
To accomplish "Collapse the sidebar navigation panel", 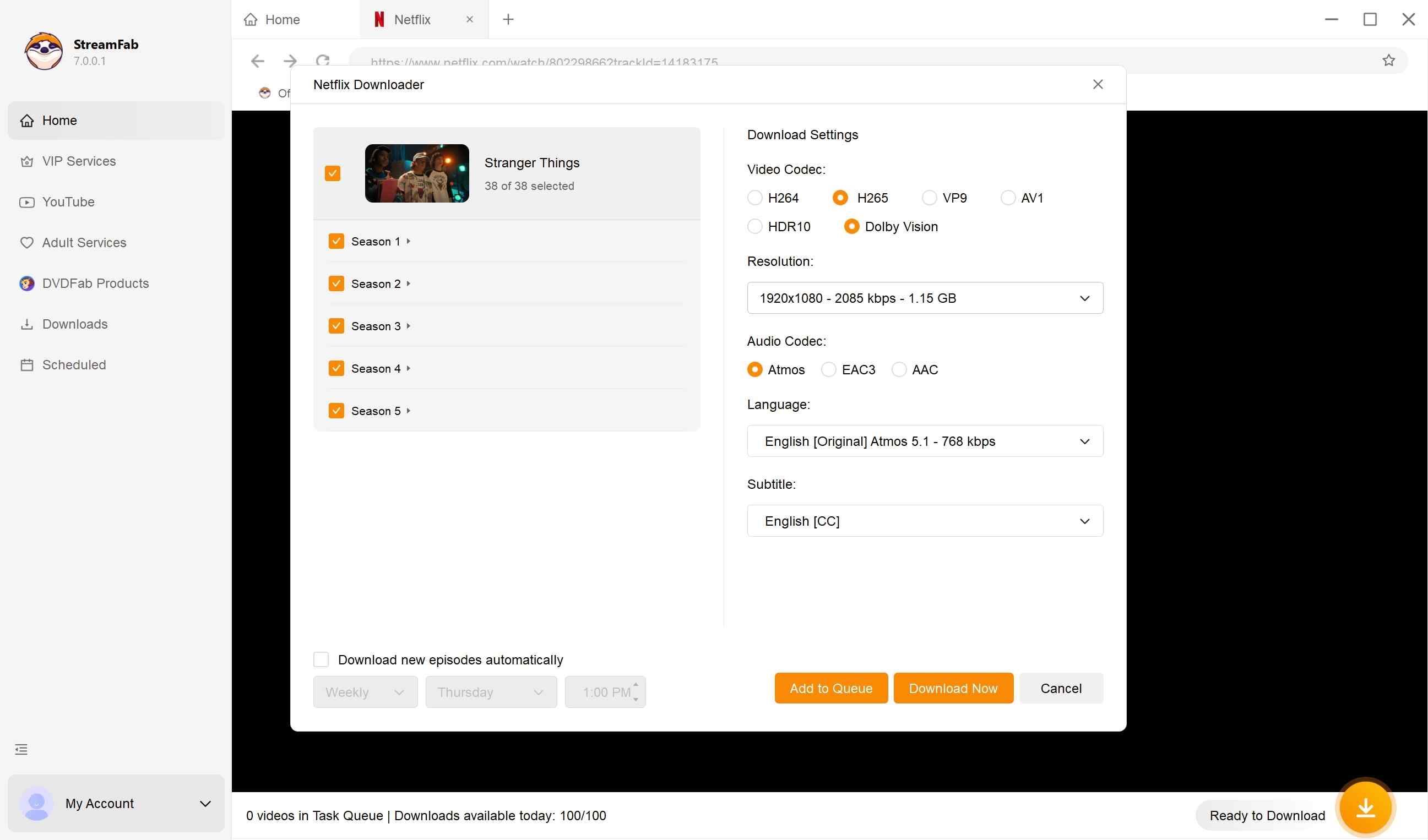I will 21,749.
